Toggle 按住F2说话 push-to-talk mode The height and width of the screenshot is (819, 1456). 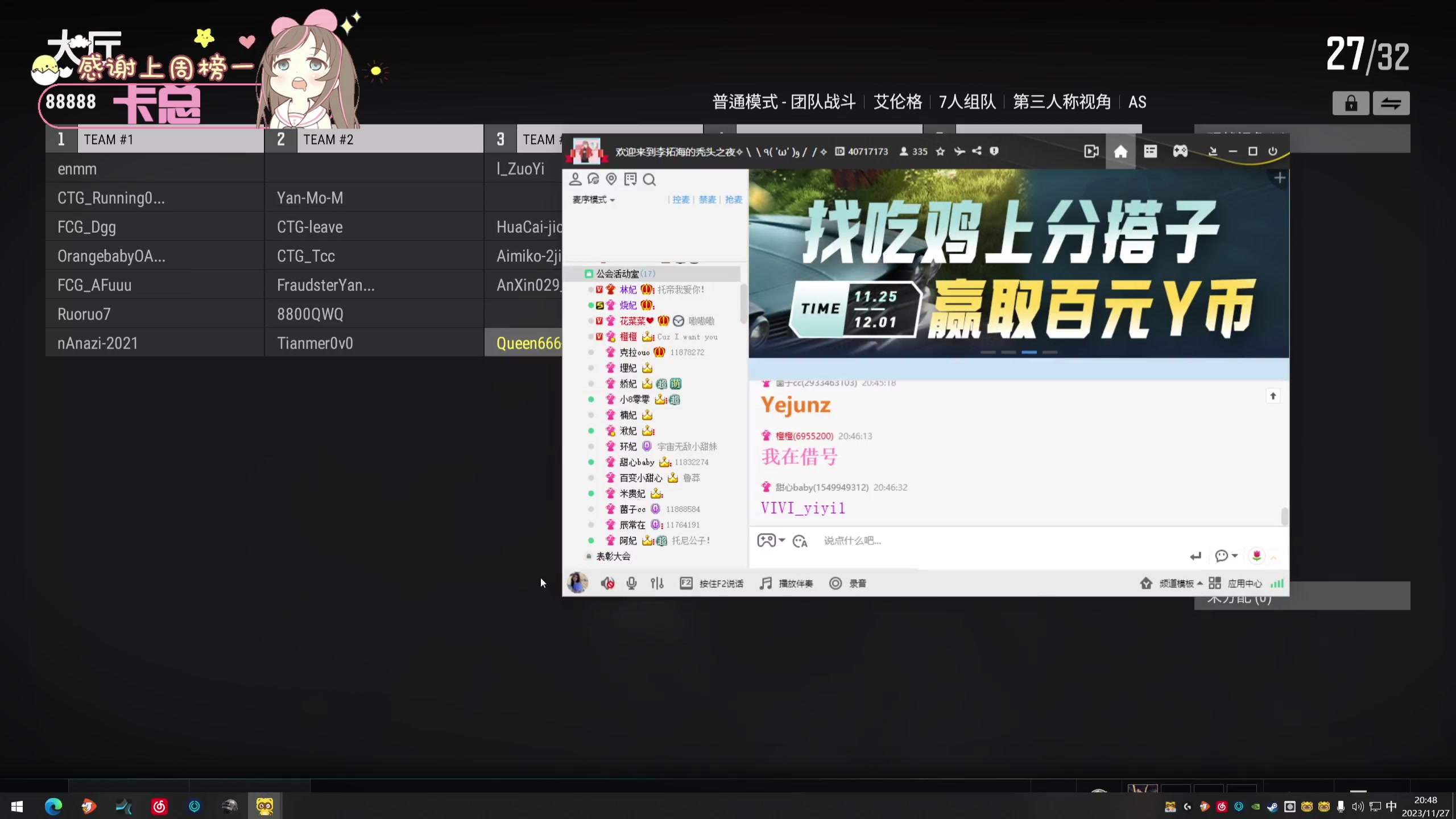(x=712, y=584)
